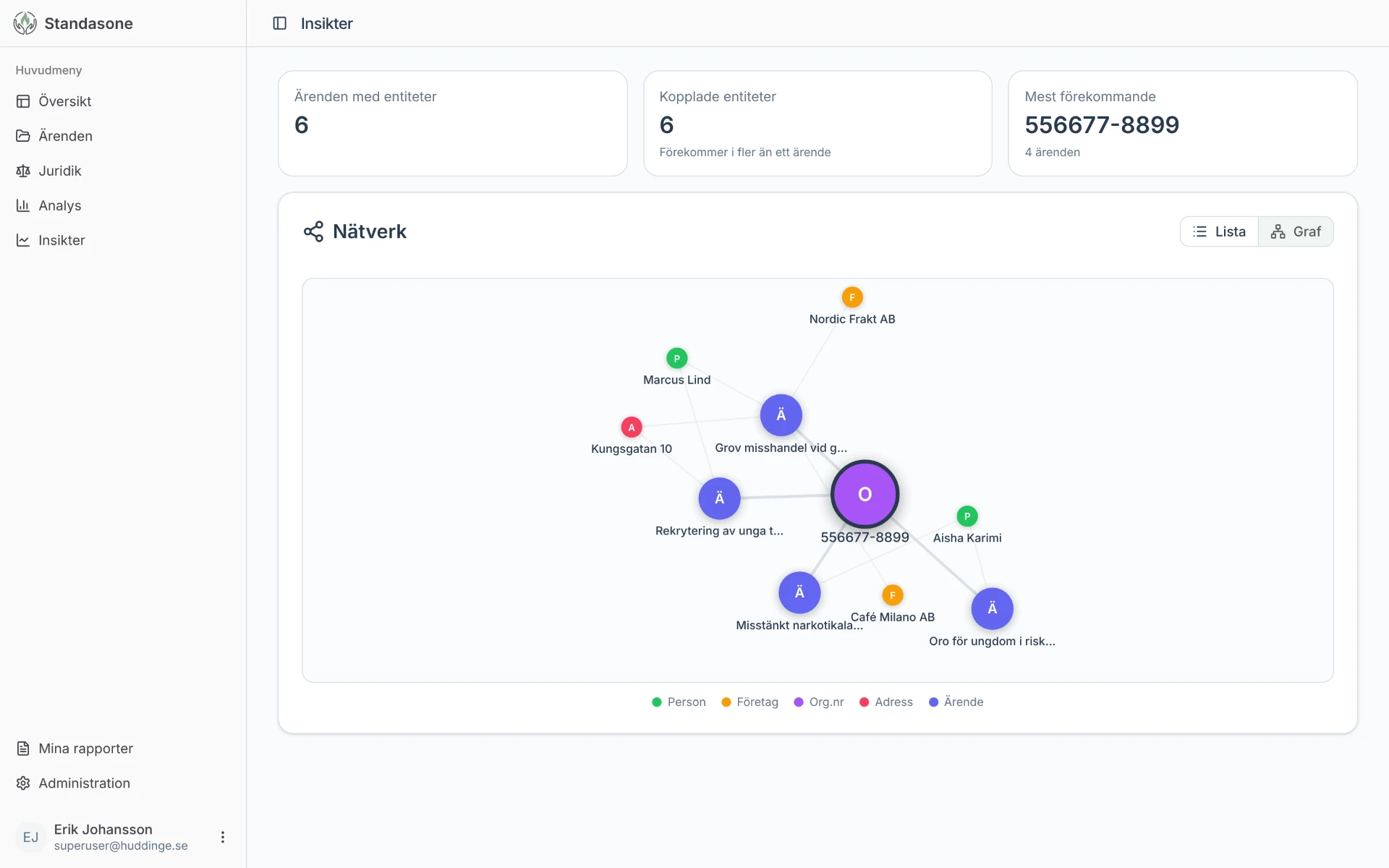The width and height of the screenshot is (1389, 868).
Task: Click the EJ user avatar
Action: click(30, 837)
